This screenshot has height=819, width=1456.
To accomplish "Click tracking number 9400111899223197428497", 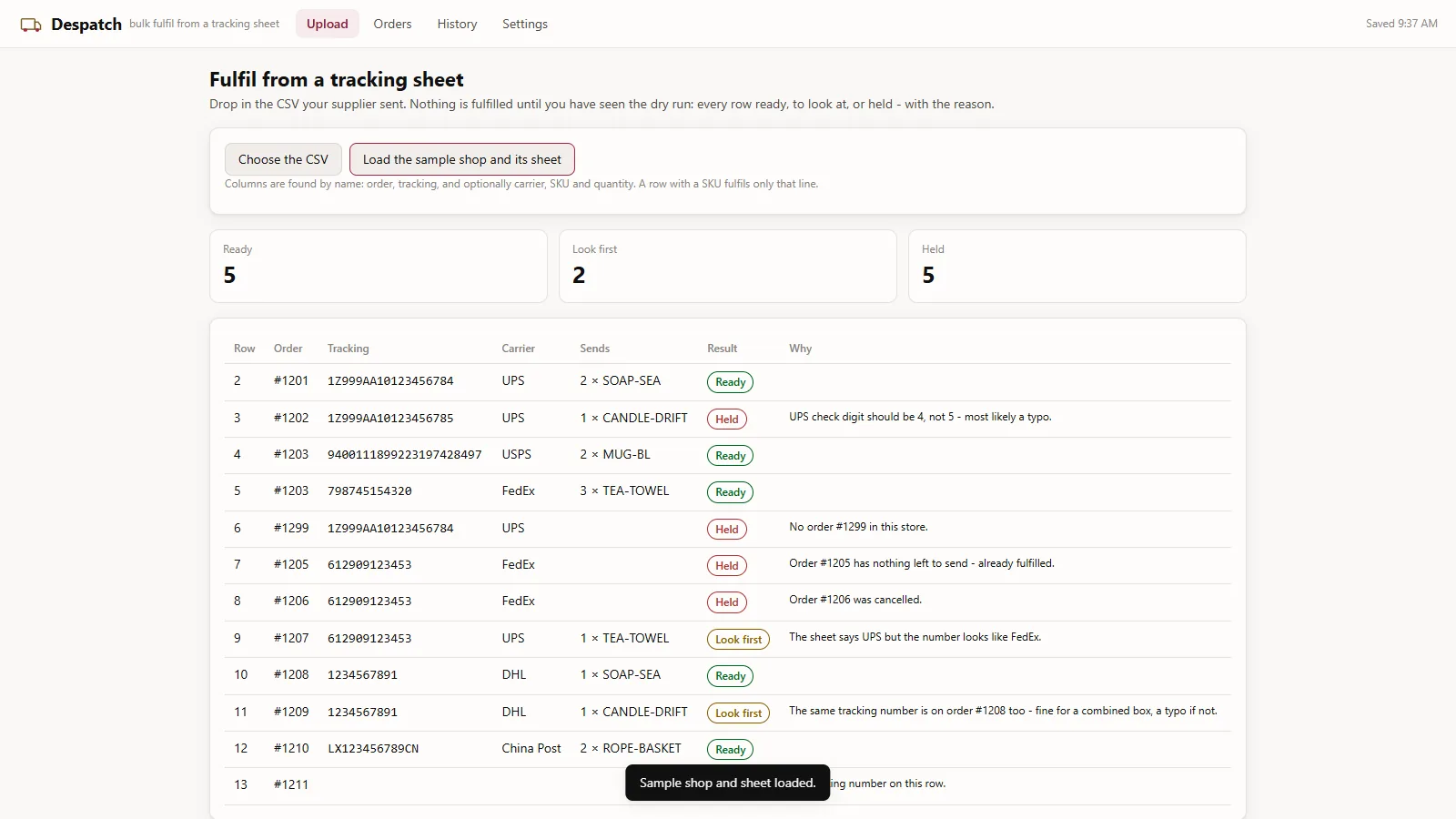I will 405,454.
